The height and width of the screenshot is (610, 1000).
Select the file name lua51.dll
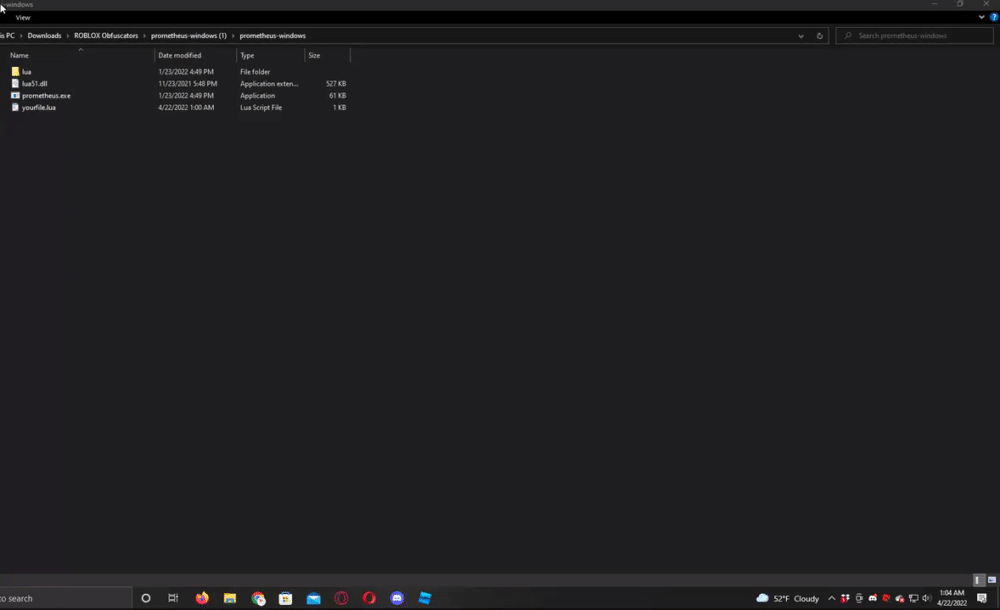(34, 84)
